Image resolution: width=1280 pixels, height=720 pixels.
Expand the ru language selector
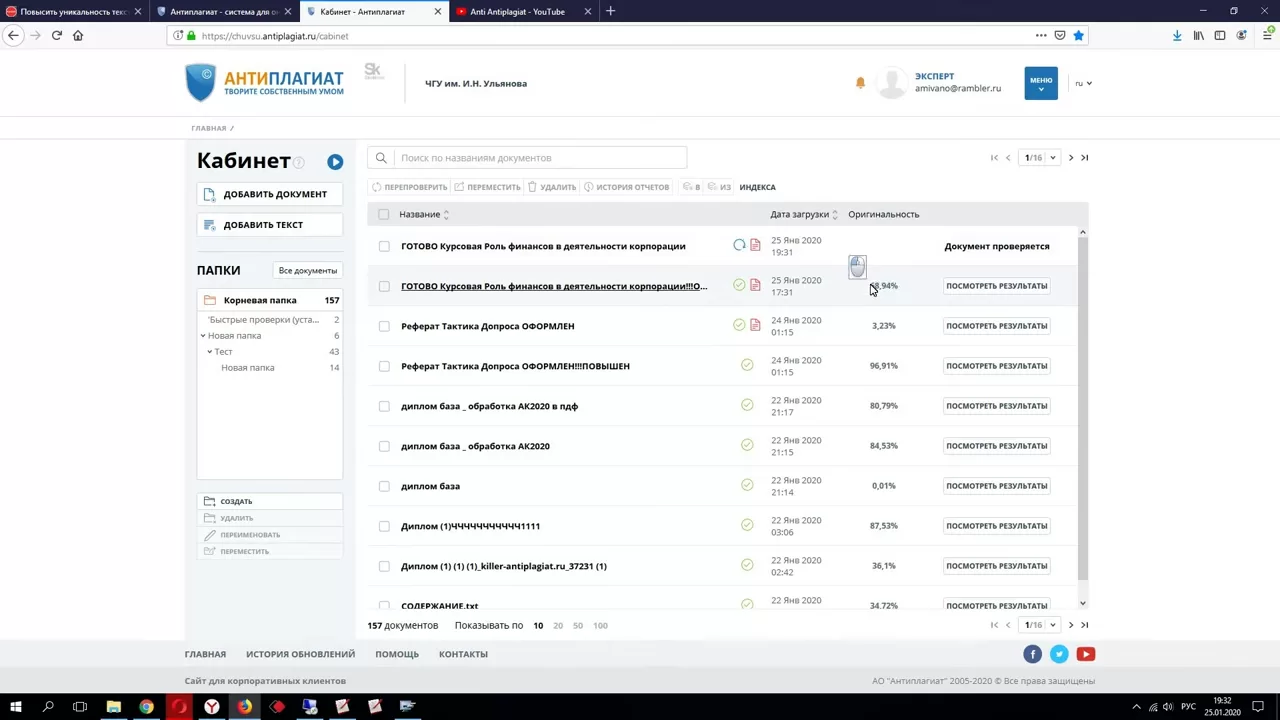(1083, 84)
